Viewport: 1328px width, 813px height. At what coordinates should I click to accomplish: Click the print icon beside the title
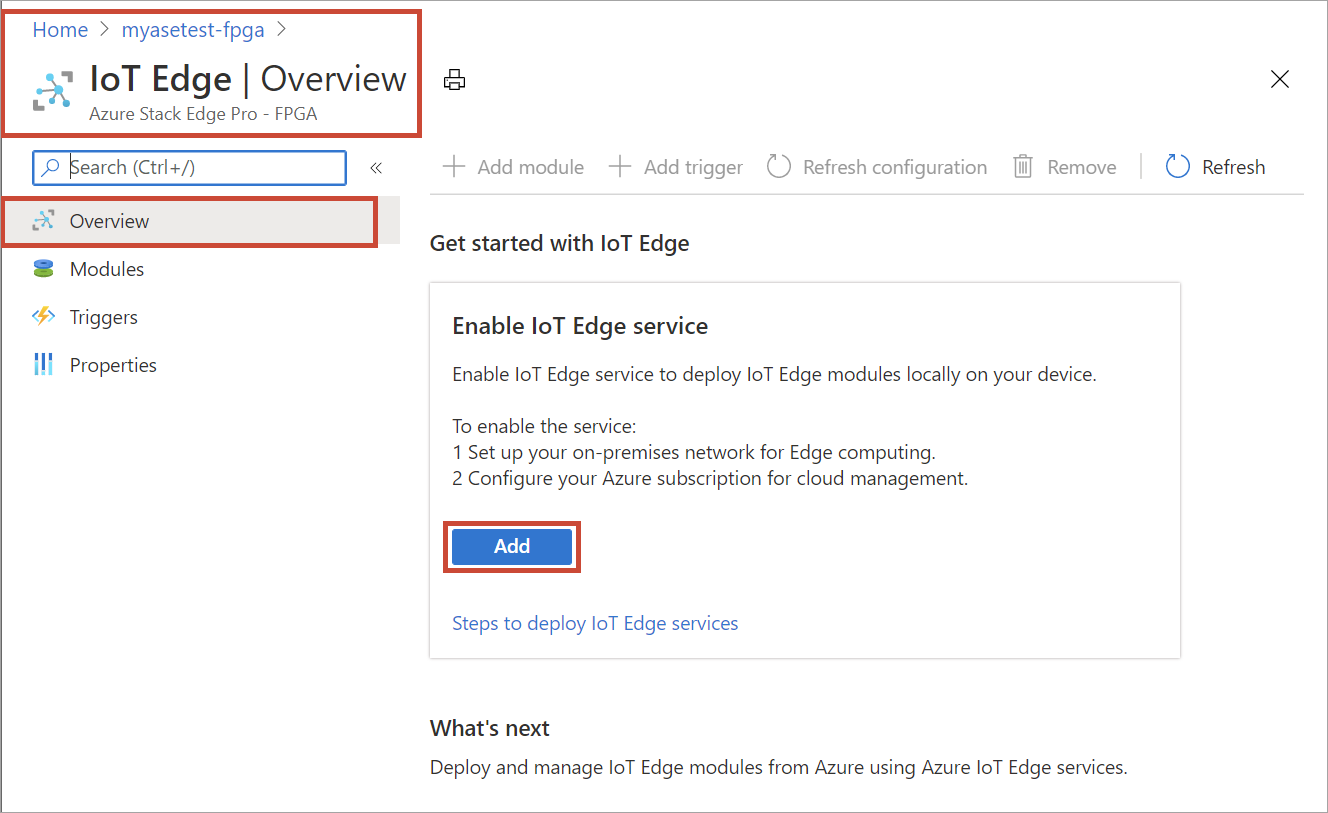455,80
